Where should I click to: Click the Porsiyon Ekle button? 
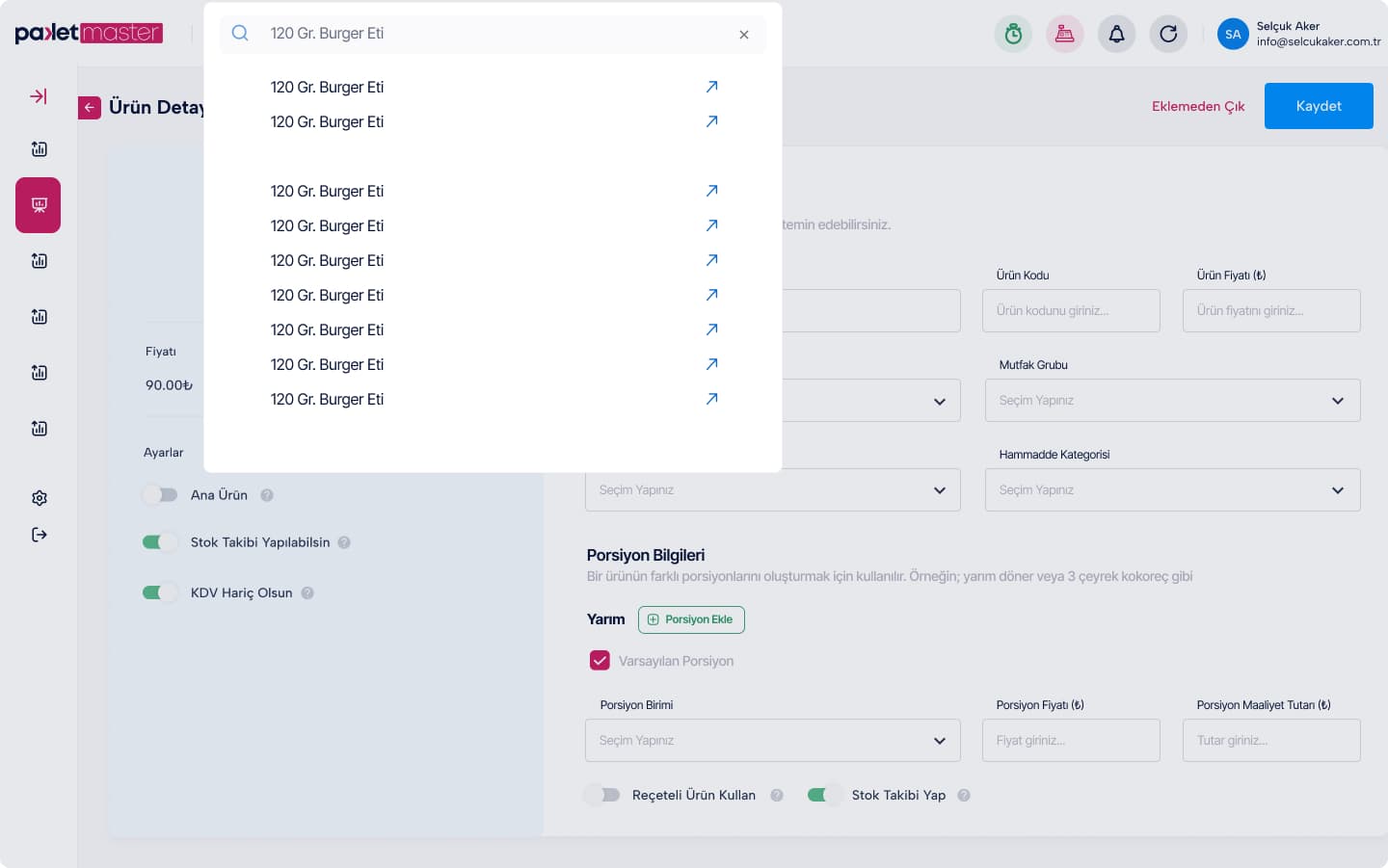(x=691, y=619)
